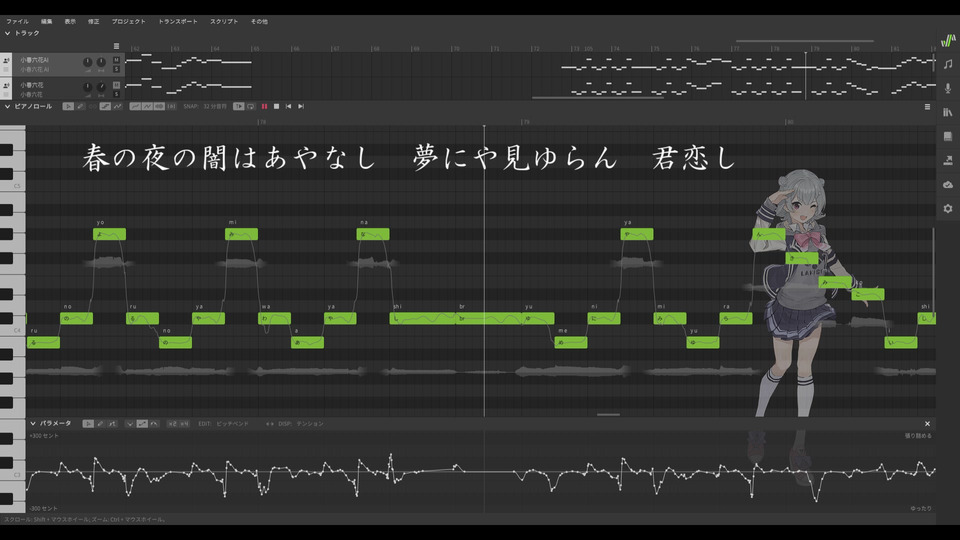Collapse the トラック section

tap(7, 33)
